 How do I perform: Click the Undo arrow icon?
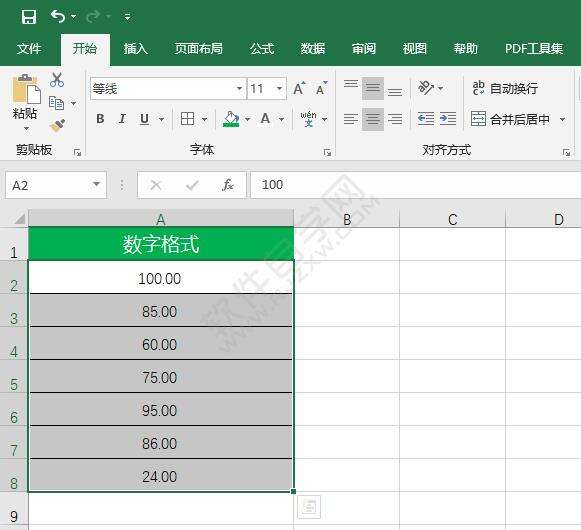click(58, 17)
